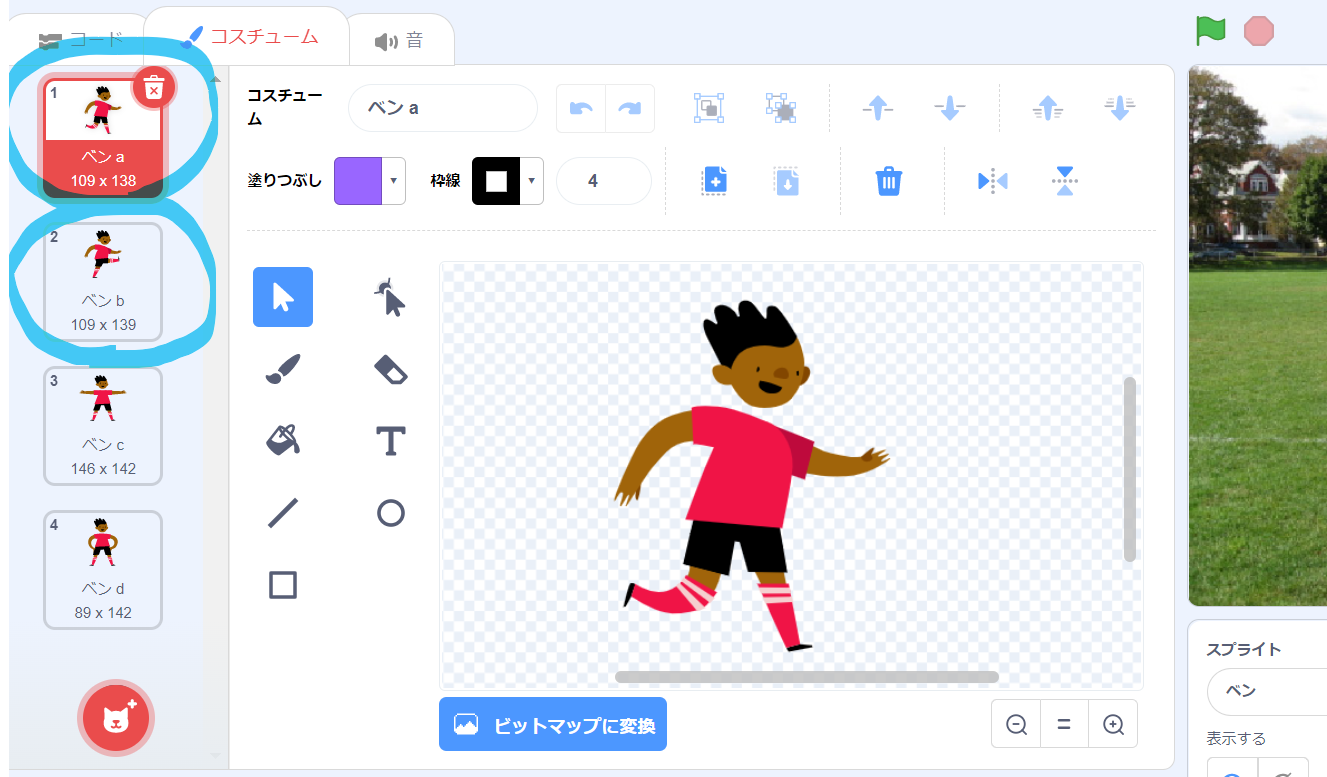Select the arrow Select tool
The width and height of the screenshot is (1327, 777).
pyautogui.click(x=283, y=297)
